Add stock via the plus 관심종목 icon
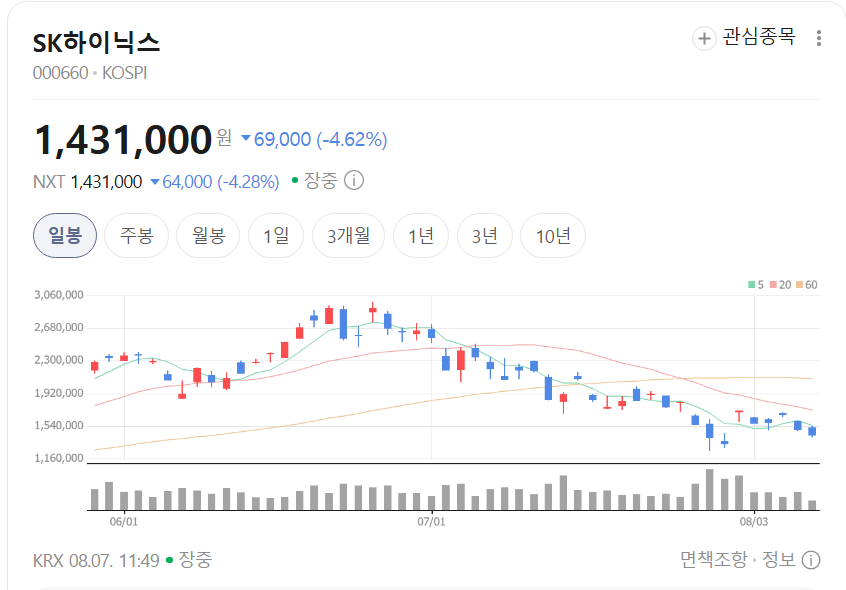The height and width of the screenshot is (590, 846). 704,38
